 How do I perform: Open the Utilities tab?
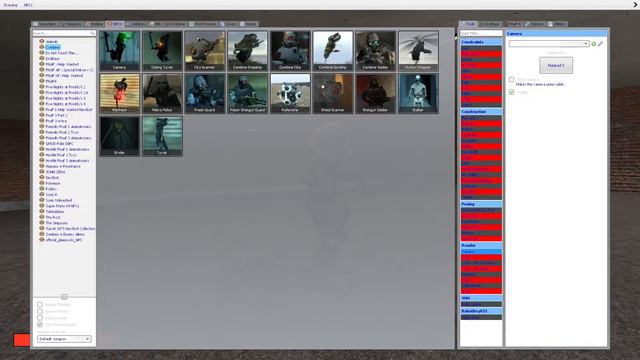pos(556,24)
